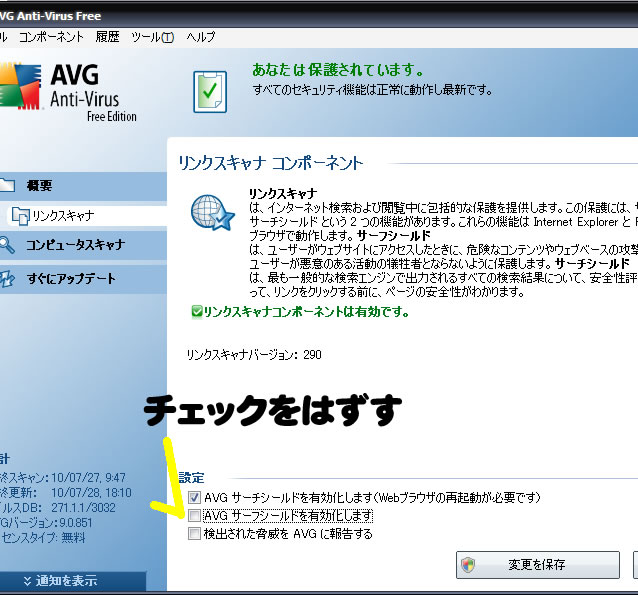This screenshot has height=595, width=638.
Task: Click the virus DB value 271.1.1/3032
Action: click(x=83, y=508)
